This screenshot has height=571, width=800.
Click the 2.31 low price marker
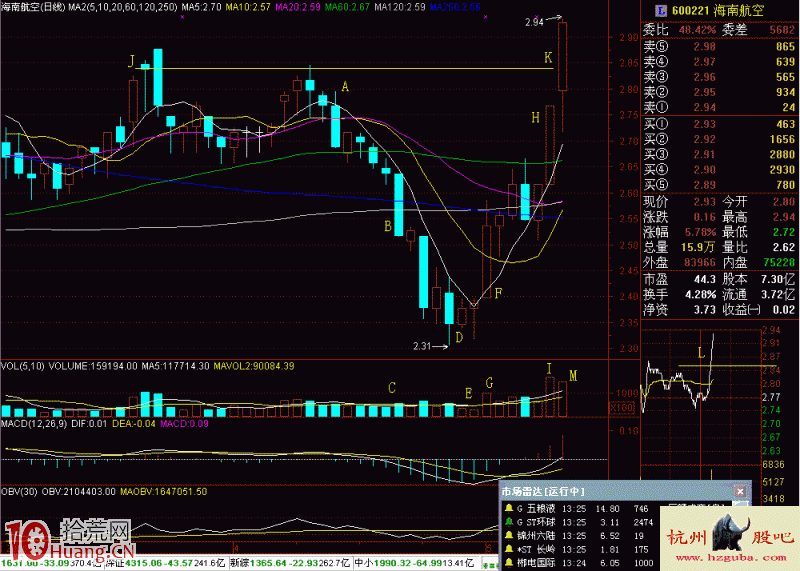pos(422,346)
